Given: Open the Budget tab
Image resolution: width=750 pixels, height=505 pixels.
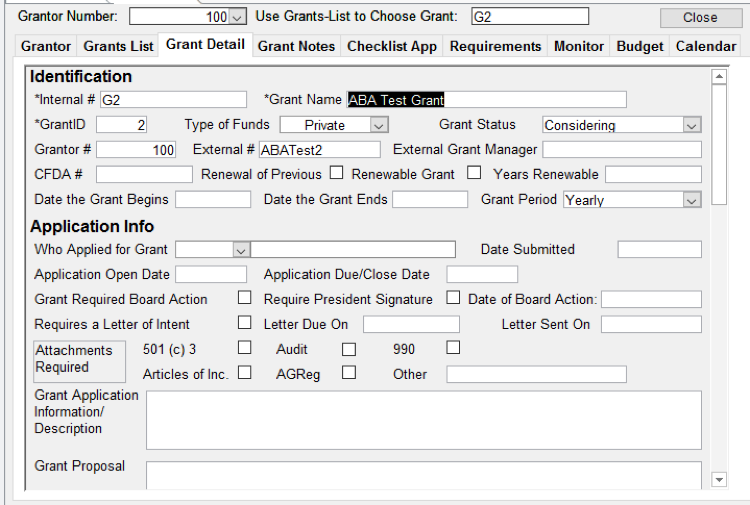Looking at the screenshot, I should (x=639, y=46).
